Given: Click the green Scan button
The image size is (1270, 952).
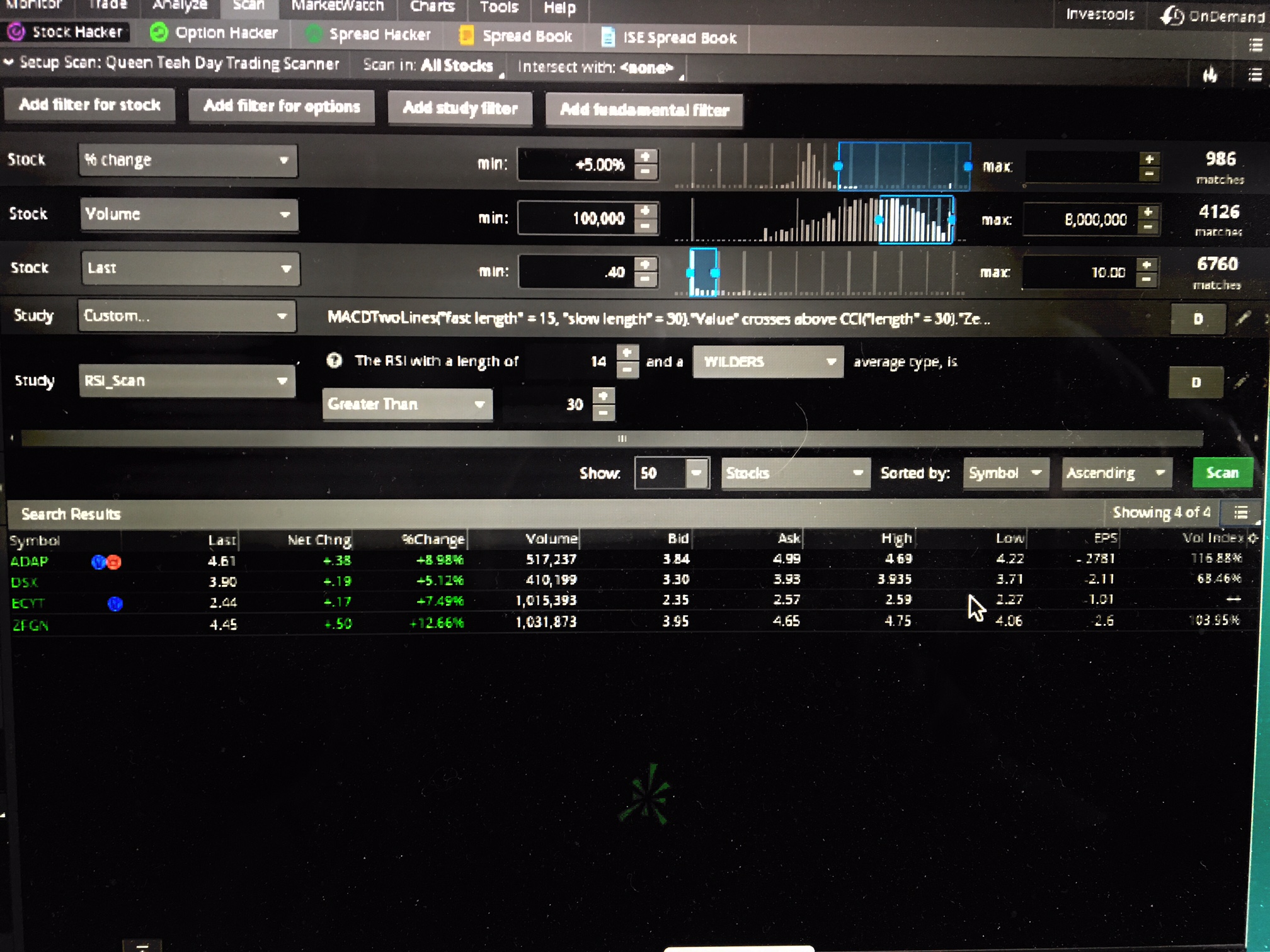Looking at the screenshot, I should [1221, 473].
